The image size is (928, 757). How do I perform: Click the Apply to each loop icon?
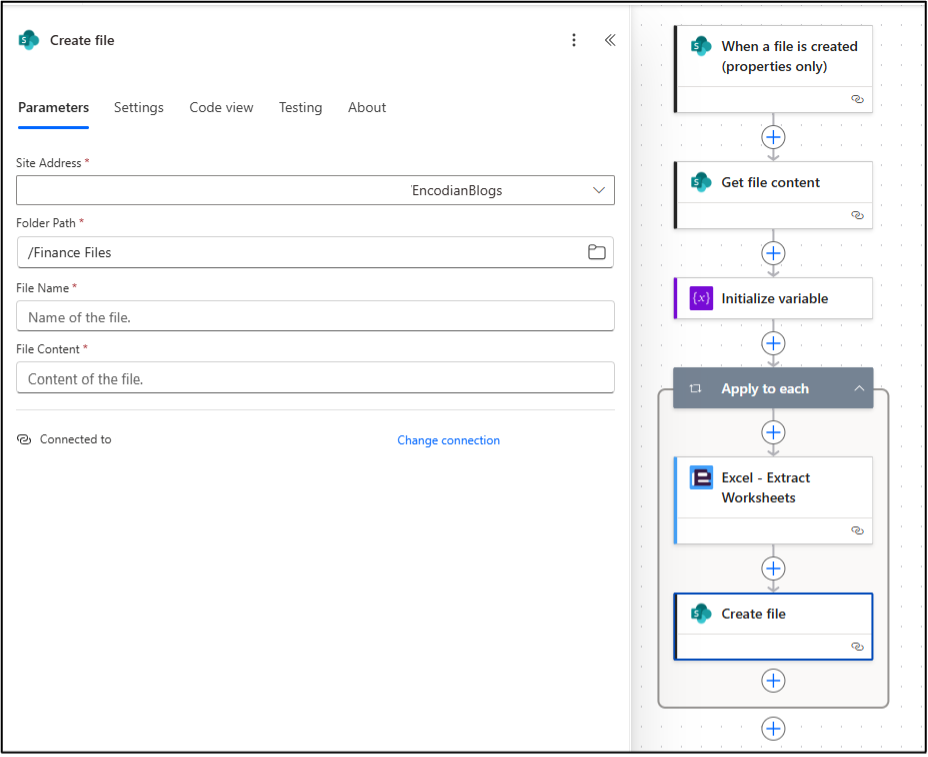[x=697, y=388]
